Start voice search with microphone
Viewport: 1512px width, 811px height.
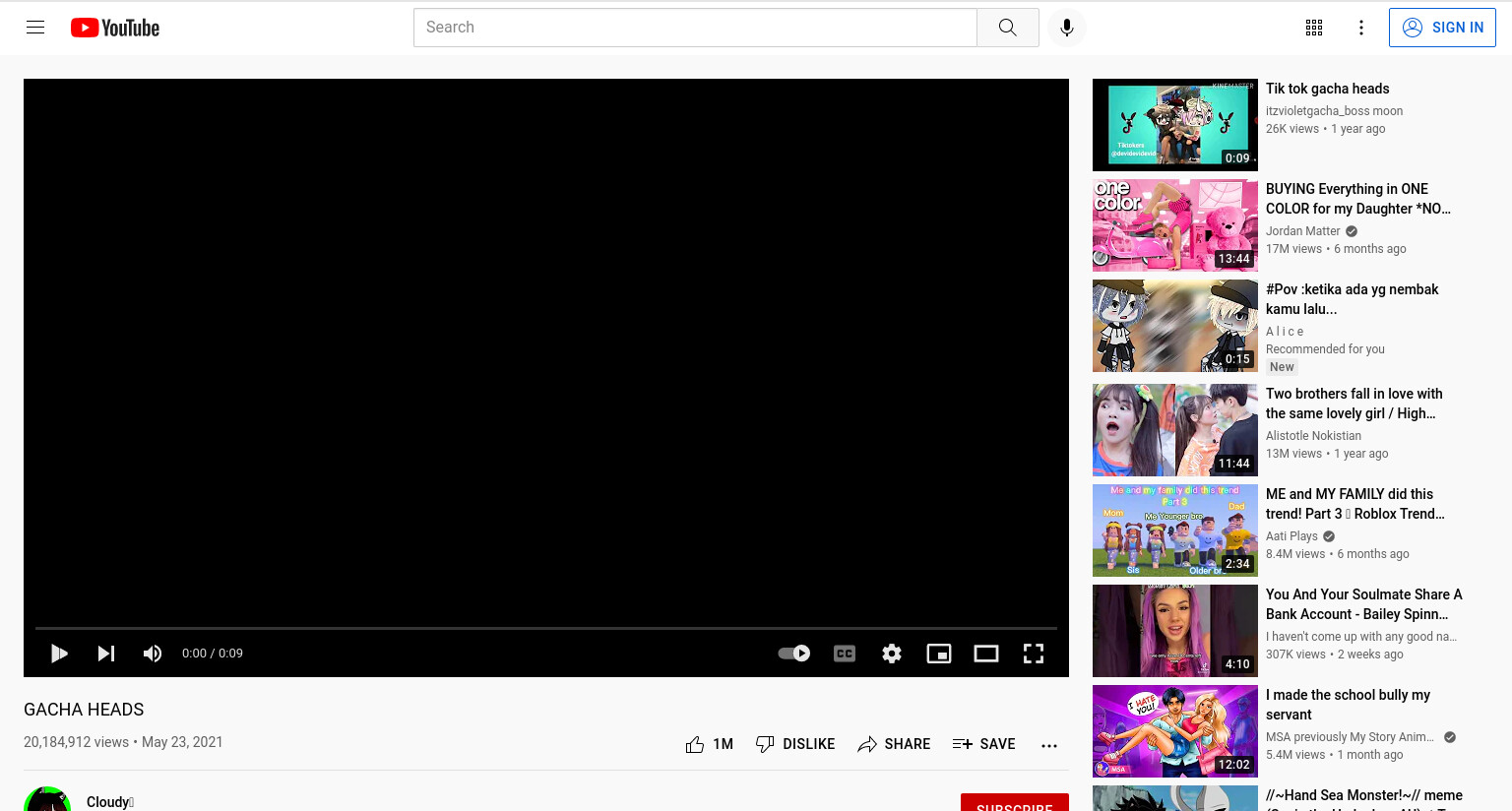[x=1067, y=28]
